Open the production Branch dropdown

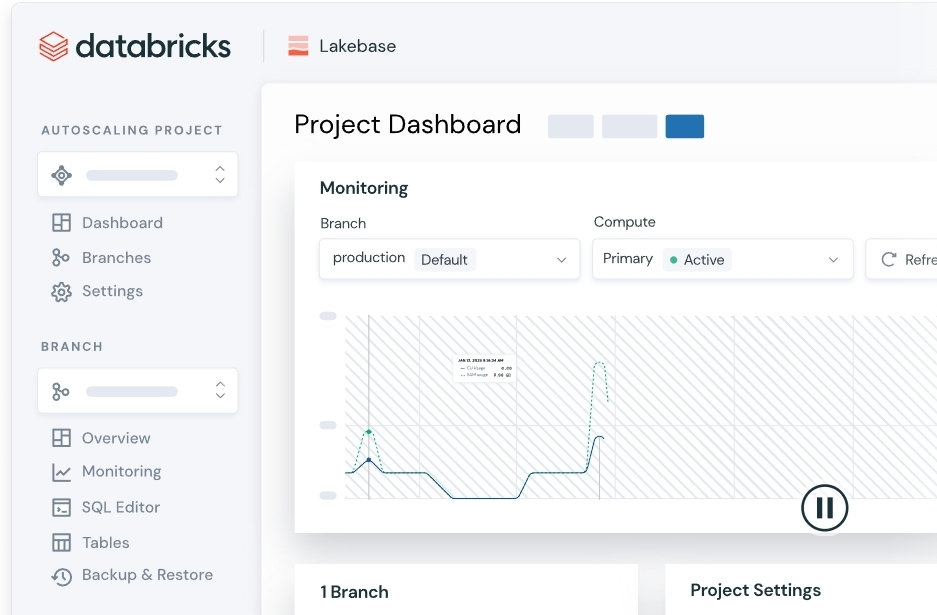[x=449, y=259]
